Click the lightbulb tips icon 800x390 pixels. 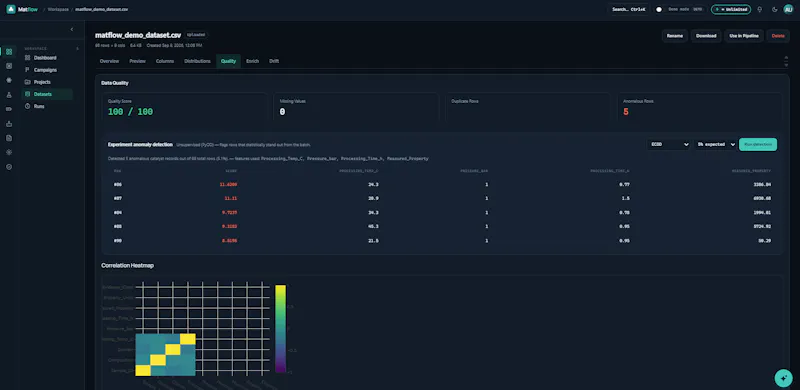(760, 9)
